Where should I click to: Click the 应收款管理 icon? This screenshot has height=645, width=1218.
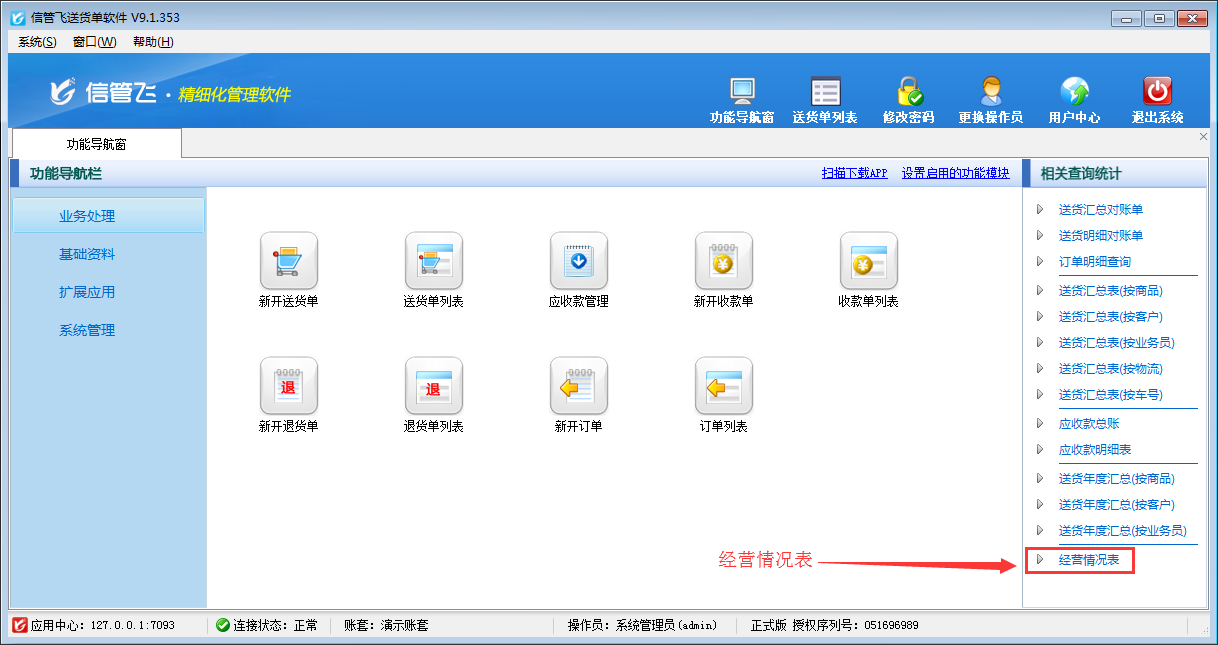click(x=578, y=262)
